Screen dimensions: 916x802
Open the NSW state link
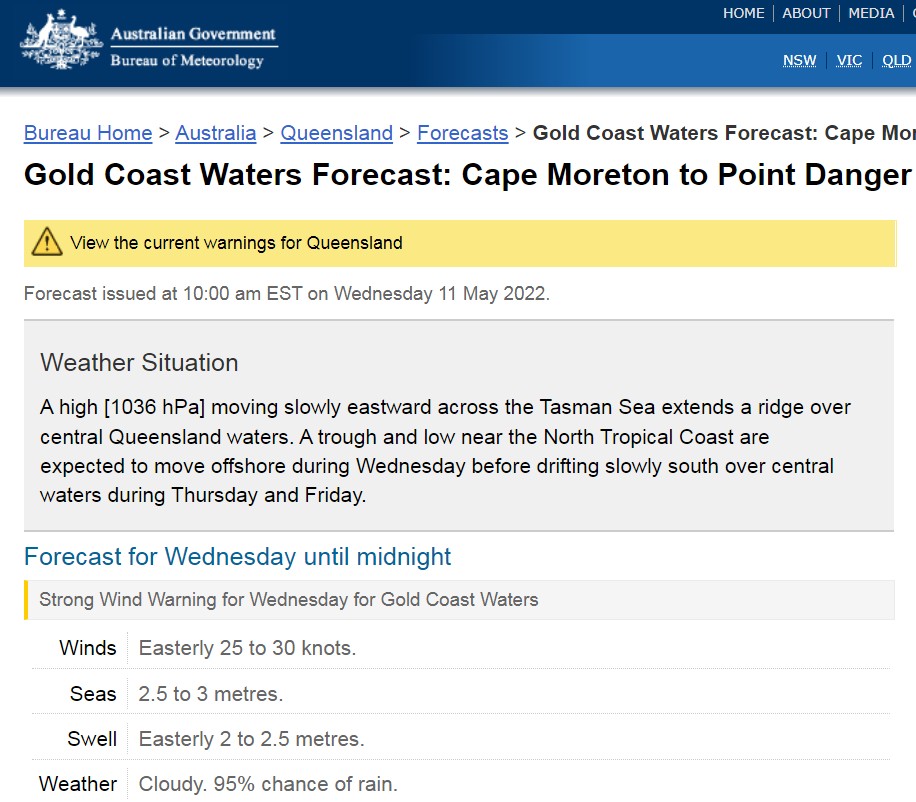(x=799, y=60)
